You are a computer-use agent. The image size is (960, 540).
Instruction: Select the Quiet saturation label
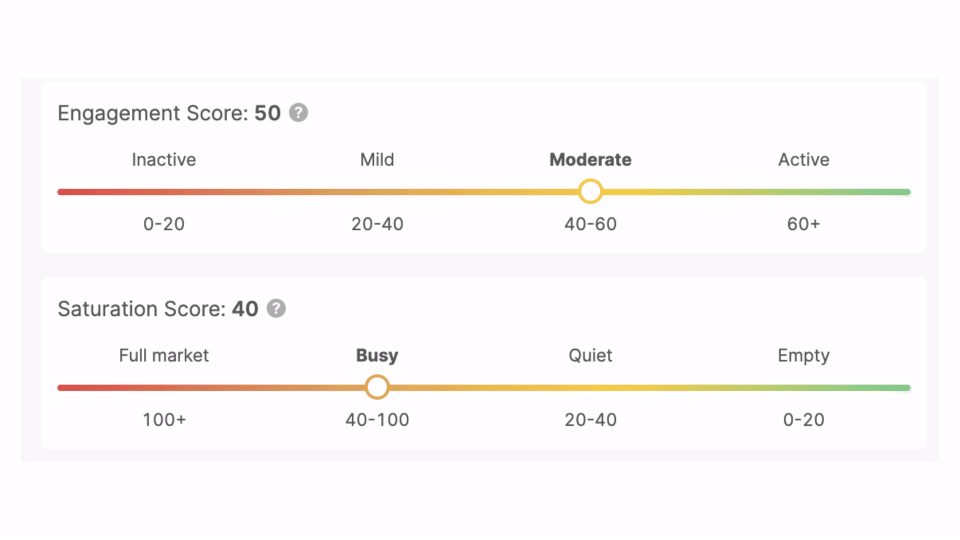tap(590, 356)
